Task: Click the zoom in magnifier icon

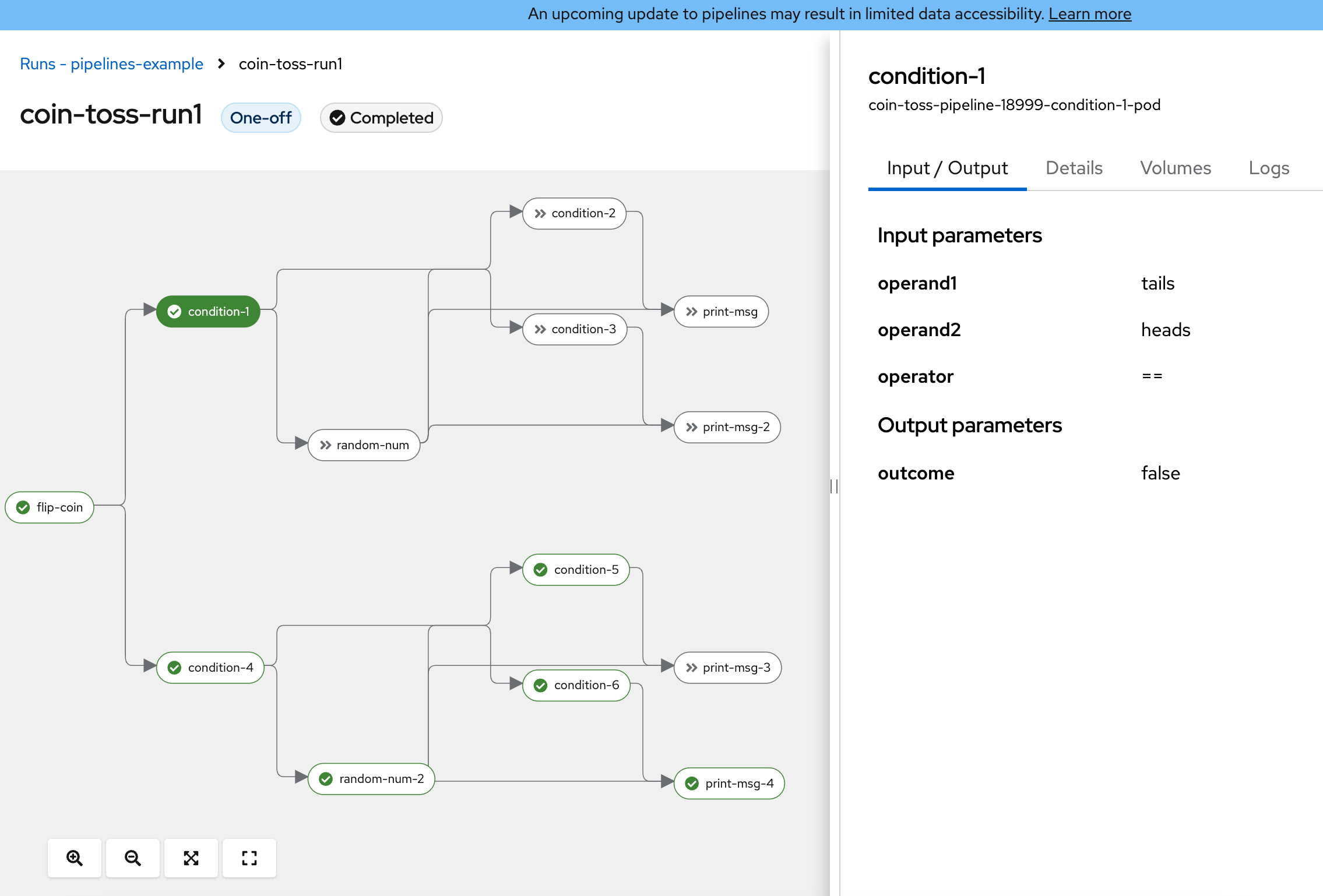Action: point(75,858)
